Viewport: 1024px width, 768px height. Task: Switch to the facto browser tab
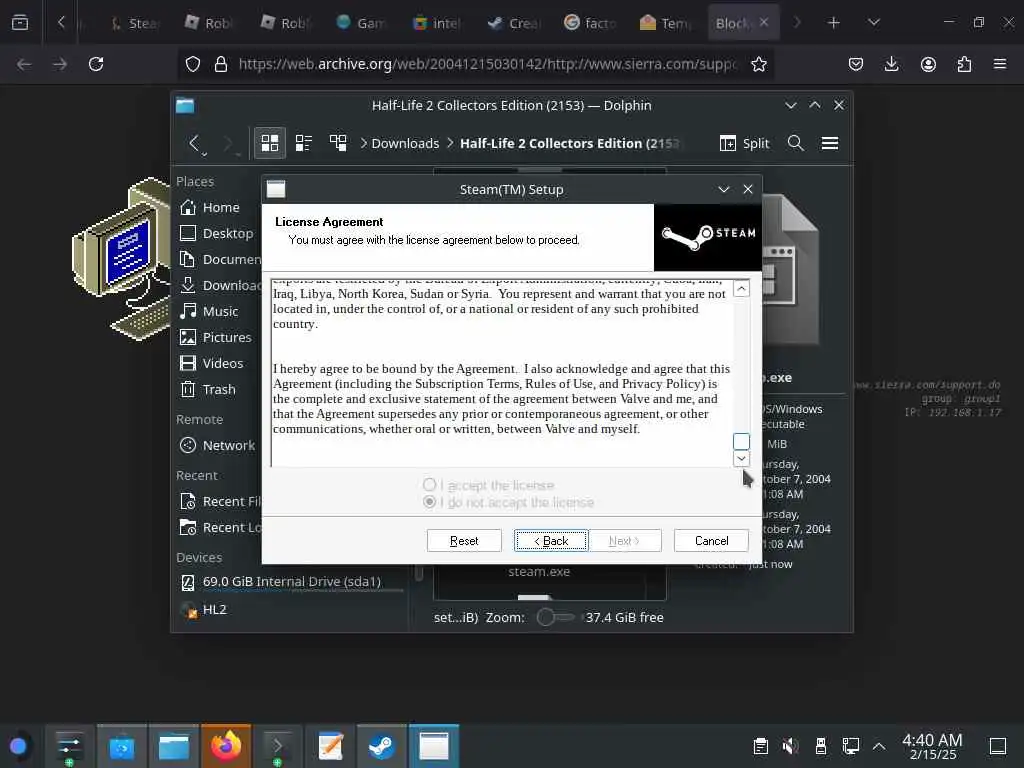(590, 23)
